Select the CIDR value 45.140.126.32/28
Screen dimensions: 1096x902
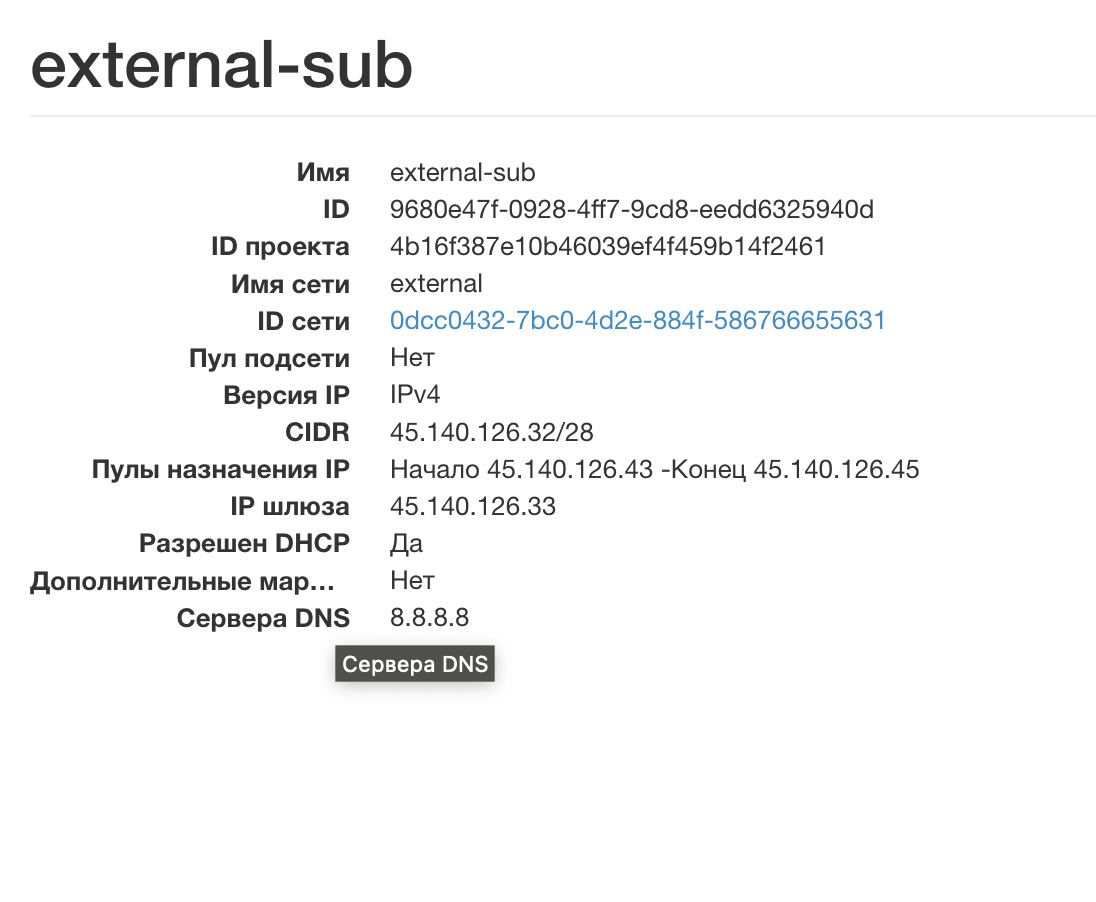[x=491, y=432]
